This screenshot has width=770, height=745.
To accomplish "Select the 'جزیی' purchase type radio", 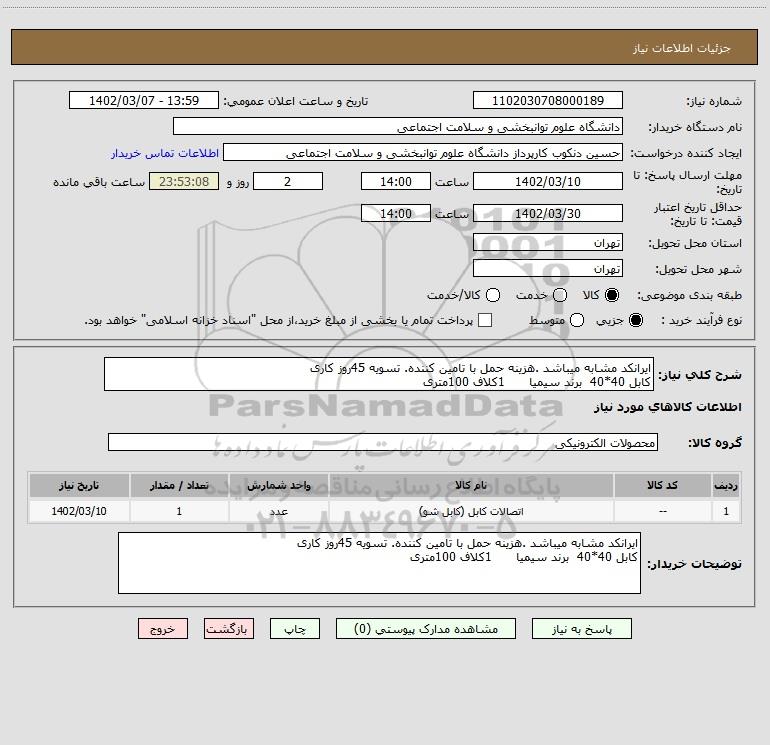I will [x=637, y=320].
